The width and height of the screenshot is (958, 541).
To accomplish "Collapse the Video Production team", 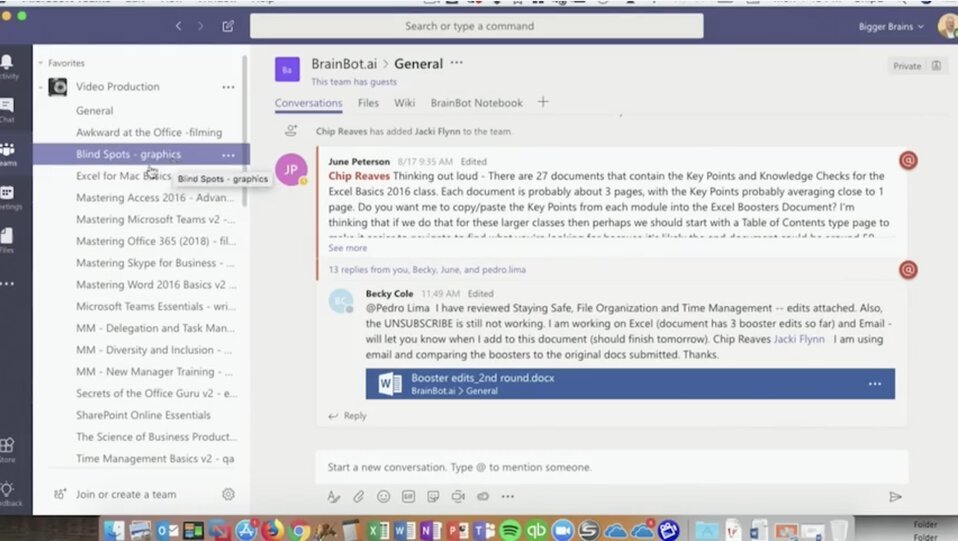I will (x=40, y=87).
